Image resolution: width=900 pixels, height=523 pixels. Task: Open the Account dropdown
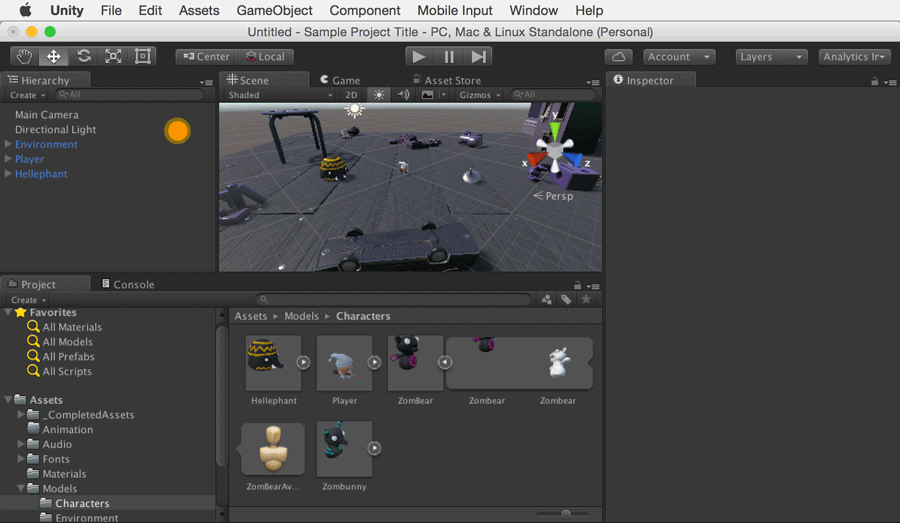679,56
